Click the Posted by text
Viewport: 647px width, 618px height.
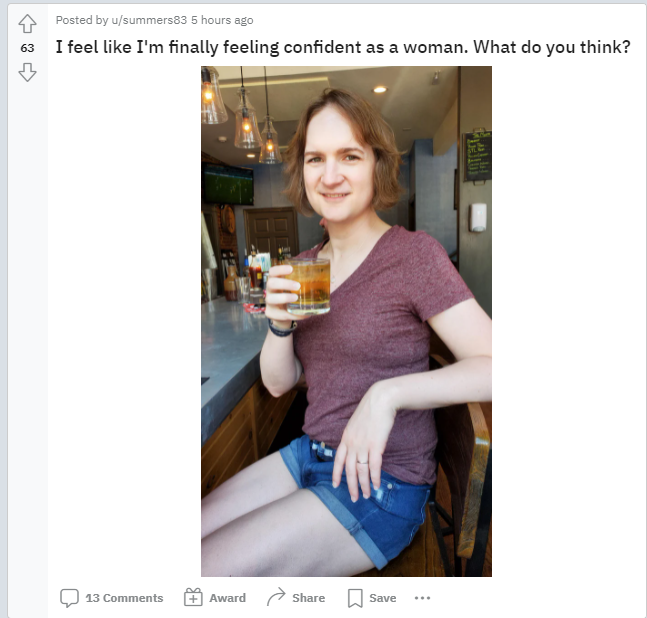(x=82, y=20)
